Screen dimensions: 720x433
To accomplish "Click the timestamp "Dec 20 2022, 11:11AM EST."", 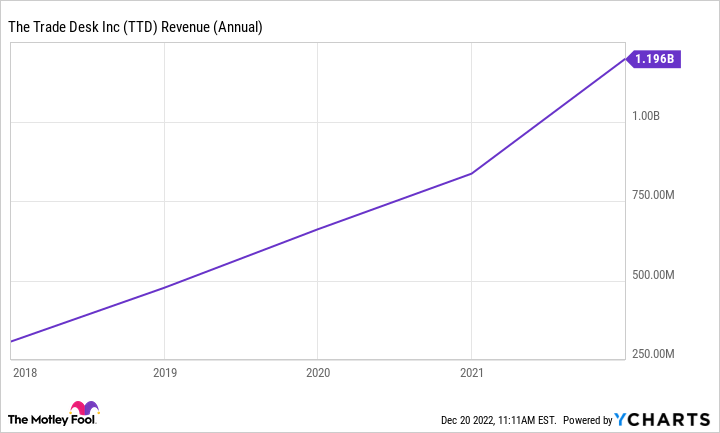I will 498,420.
